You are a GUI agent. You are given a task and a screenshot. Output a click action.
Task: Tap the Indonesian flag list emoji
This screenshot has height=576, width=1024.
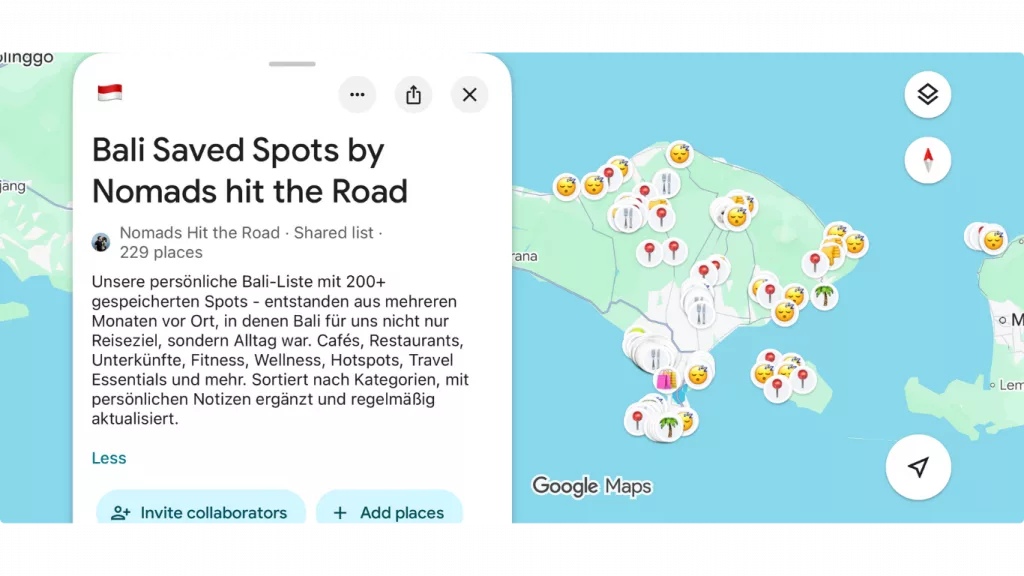(x=110, y=93)
